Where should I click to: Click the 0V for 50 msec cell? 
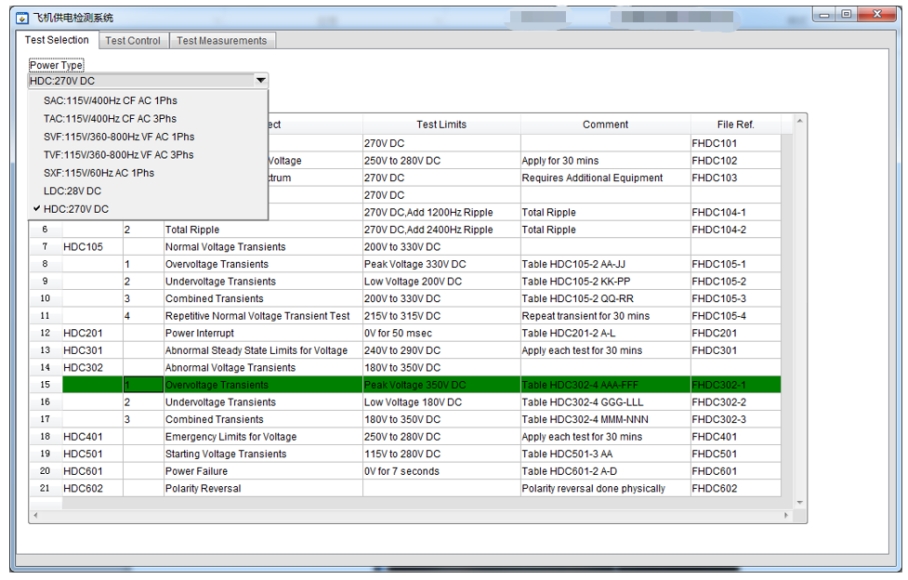coord(442,333)
